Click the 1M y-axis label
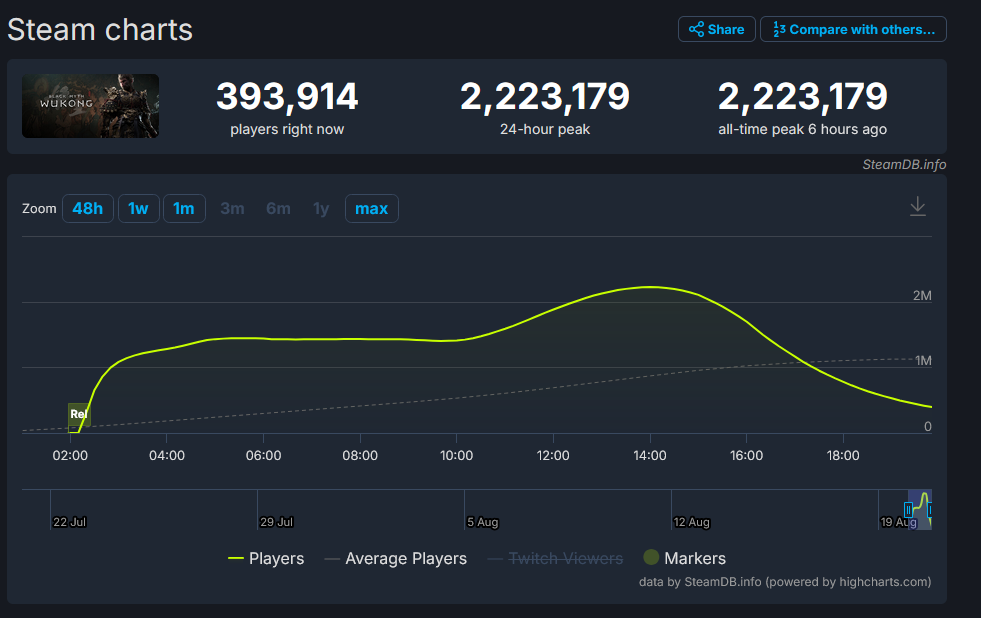 (923, 360)
